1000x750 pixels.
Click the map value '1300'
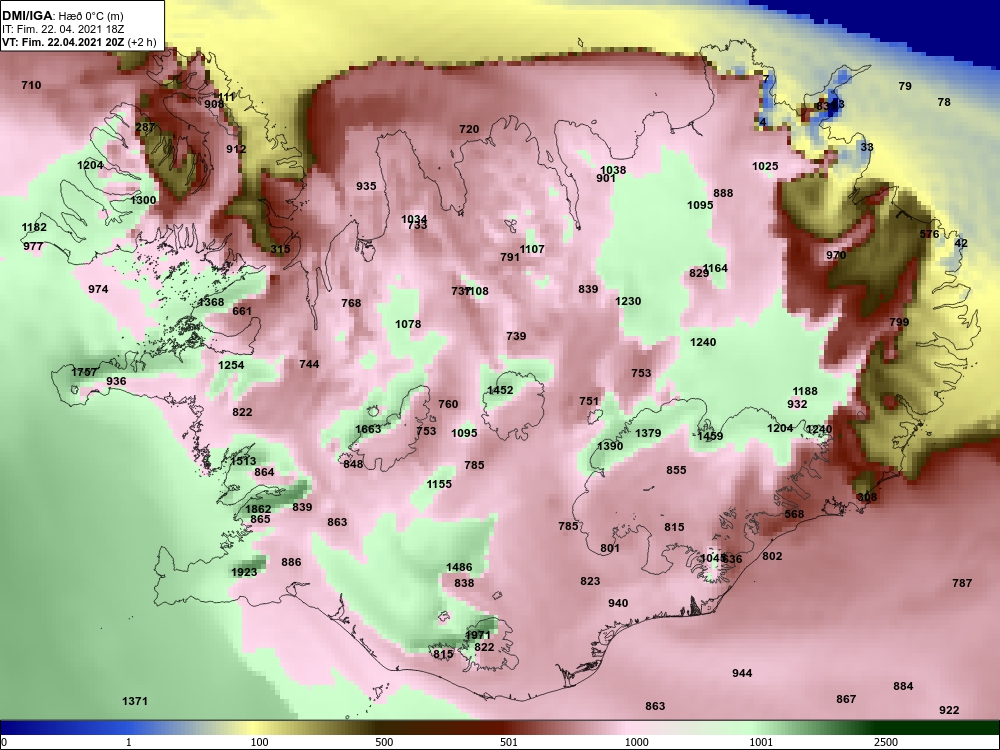coord(143,200)
